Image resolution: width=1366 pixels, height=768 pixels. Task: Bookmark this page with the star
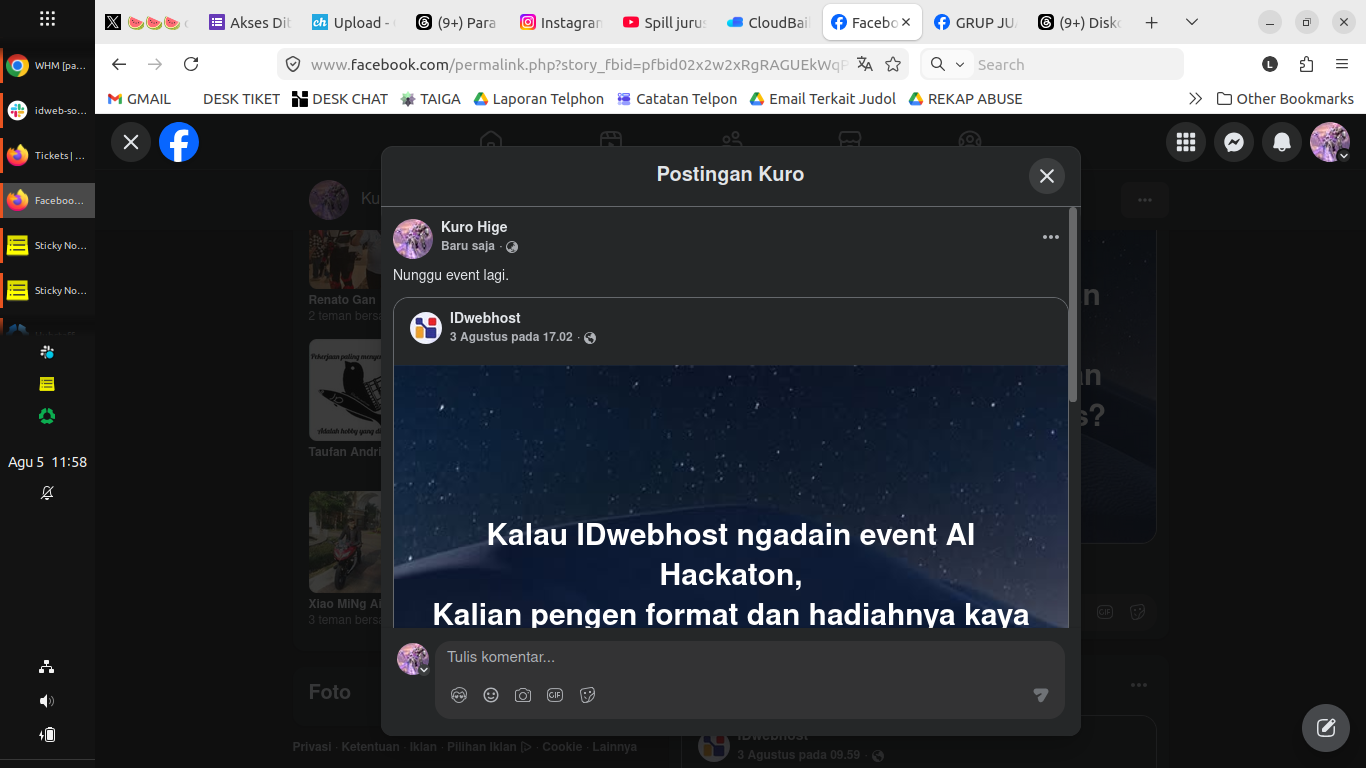click(893, 64)
